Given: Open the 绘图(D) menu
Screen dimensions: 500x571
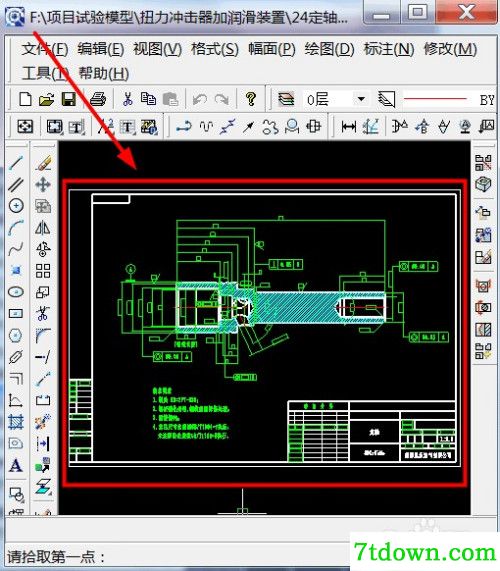Looking at the screenshot, I should (330, 49).
